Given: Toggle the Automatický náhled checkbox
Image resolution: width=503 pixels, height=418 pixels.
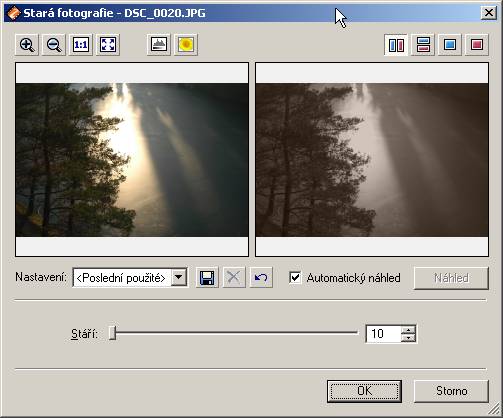Looking at the screenshot, I should point(295,277).
